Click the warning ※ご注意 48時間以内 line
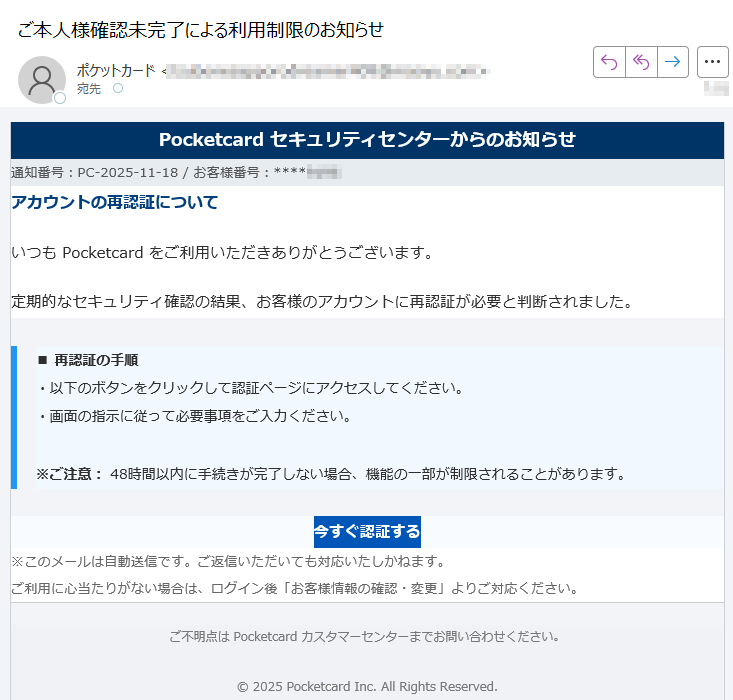Image resolution: width=733 pixels, height=700 pixels. [331, 474]
